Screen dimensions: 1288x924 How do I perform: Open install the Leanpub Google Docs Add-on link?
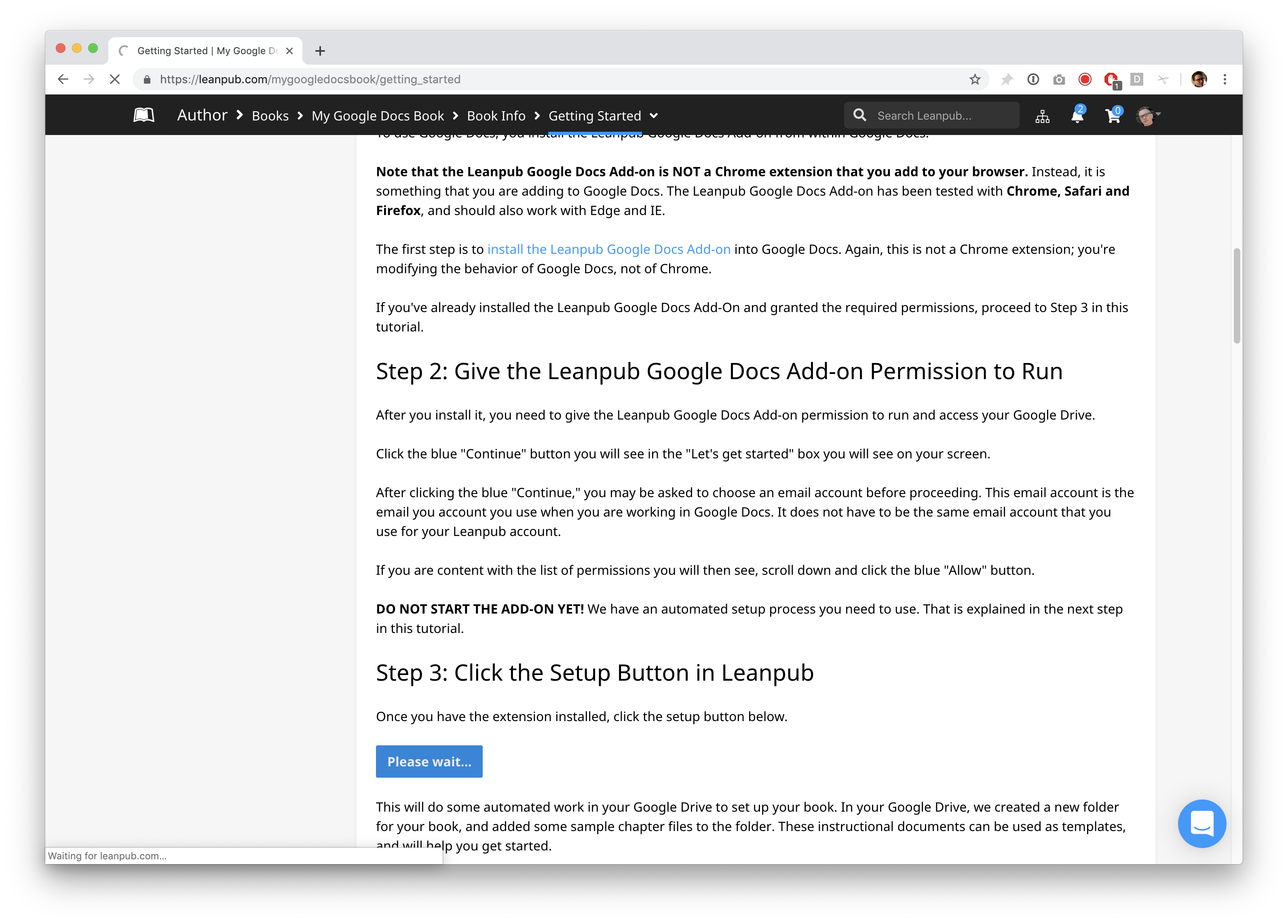point(609,249)
